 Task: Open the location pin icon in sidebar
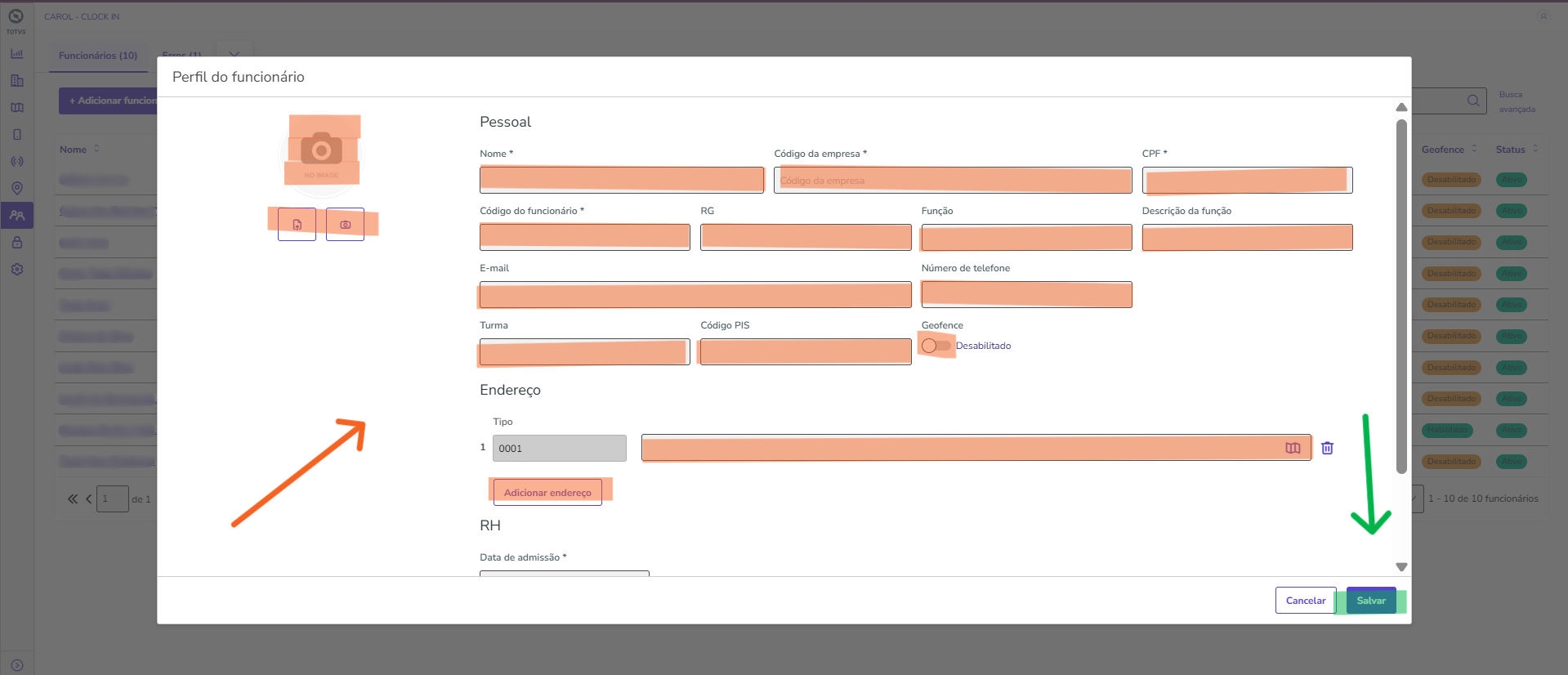[17, 188]
